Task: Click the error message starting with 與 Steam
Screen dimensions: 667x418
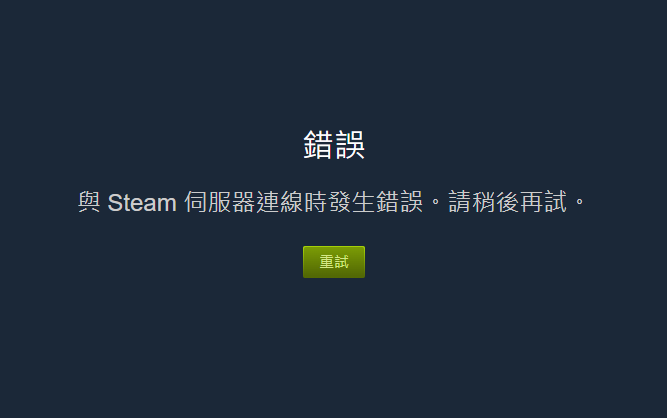Action: (332, 202)
